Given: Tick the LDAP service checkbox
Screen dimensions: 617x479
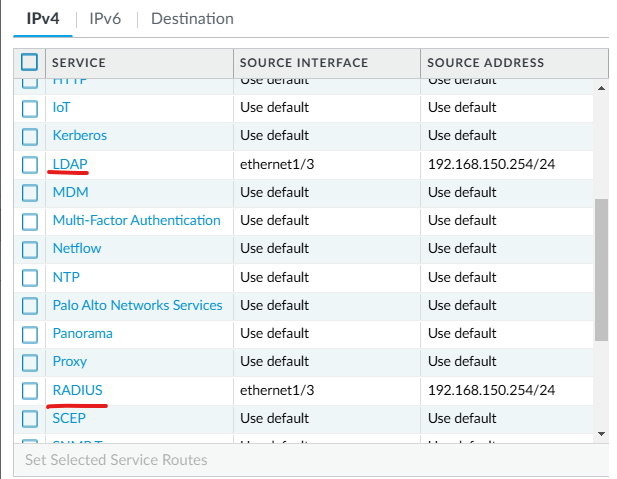Looking at the screenshot, I should (x=29, y=163).
